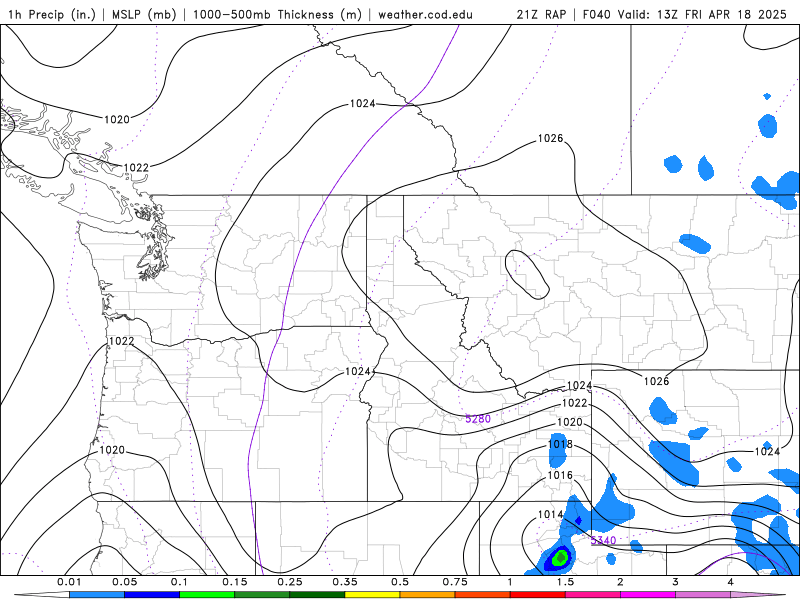The height and width of the screenshot is (600, 800).
Task: Click the 0.25 legend value
Action: click(x=290, y=582)
